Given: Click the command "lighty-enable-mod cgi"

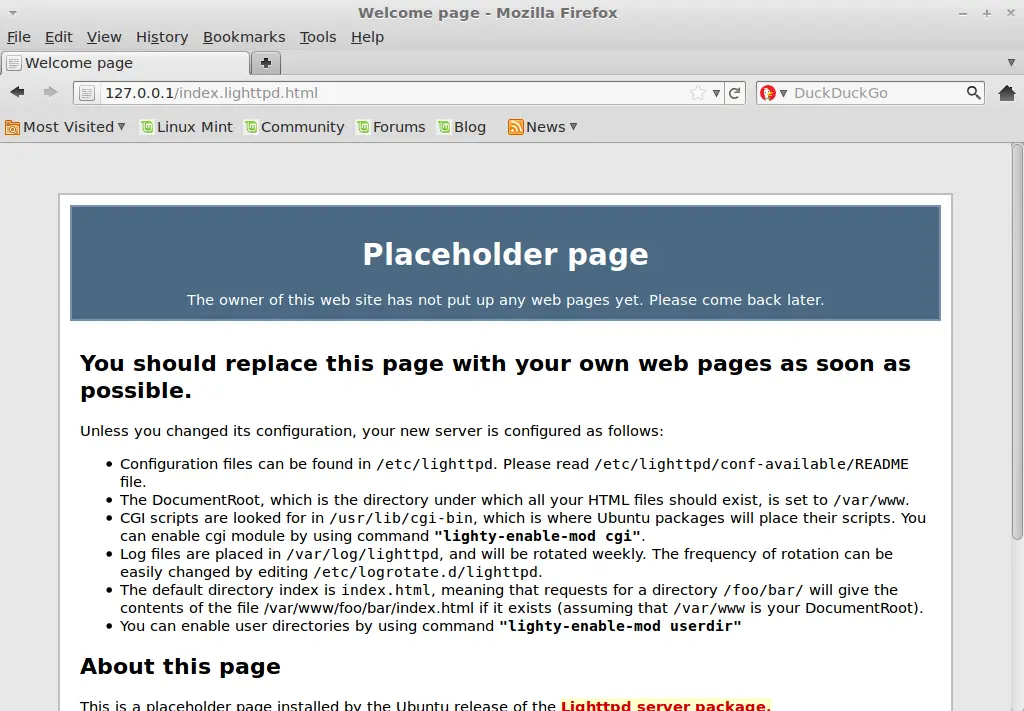Looking at the screenshot, I should 537,537.
